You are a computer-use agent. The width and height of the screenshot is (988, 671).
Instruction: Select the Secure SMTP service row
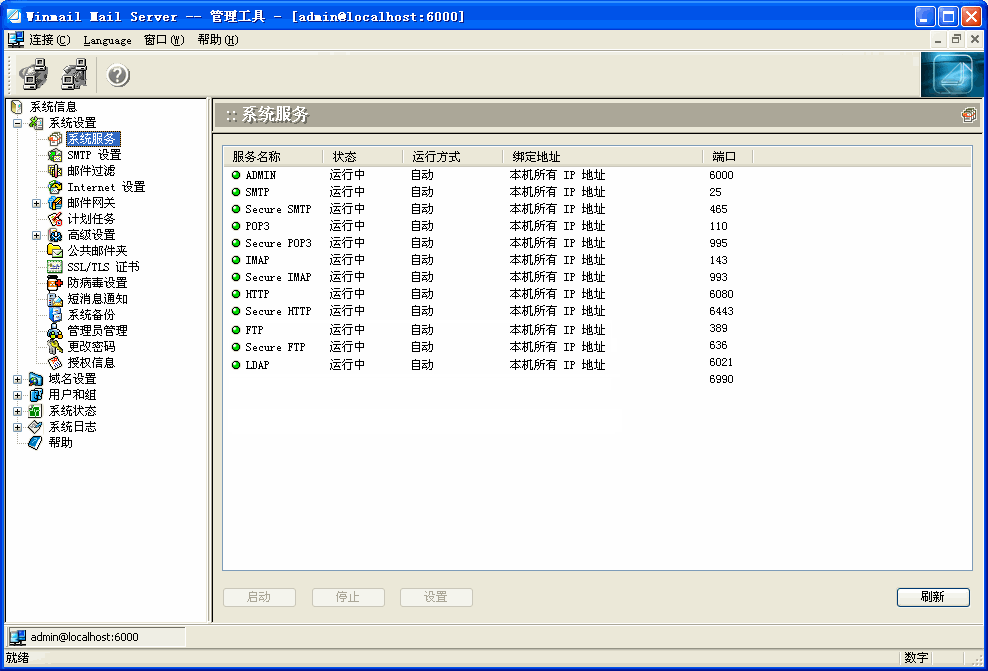click(277, 209)
